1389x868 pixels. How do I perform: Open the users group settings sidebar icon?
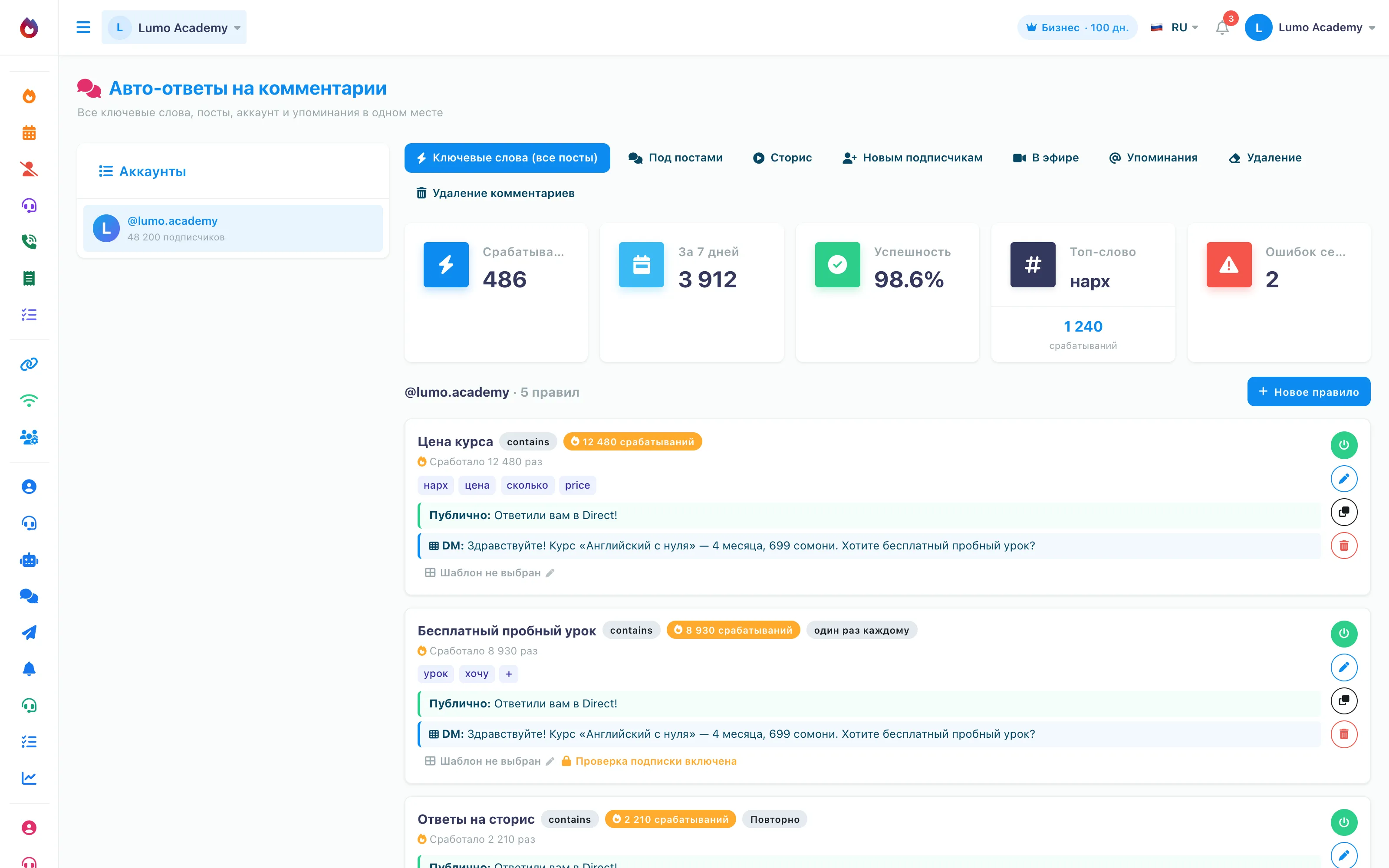tap(29, 437)
